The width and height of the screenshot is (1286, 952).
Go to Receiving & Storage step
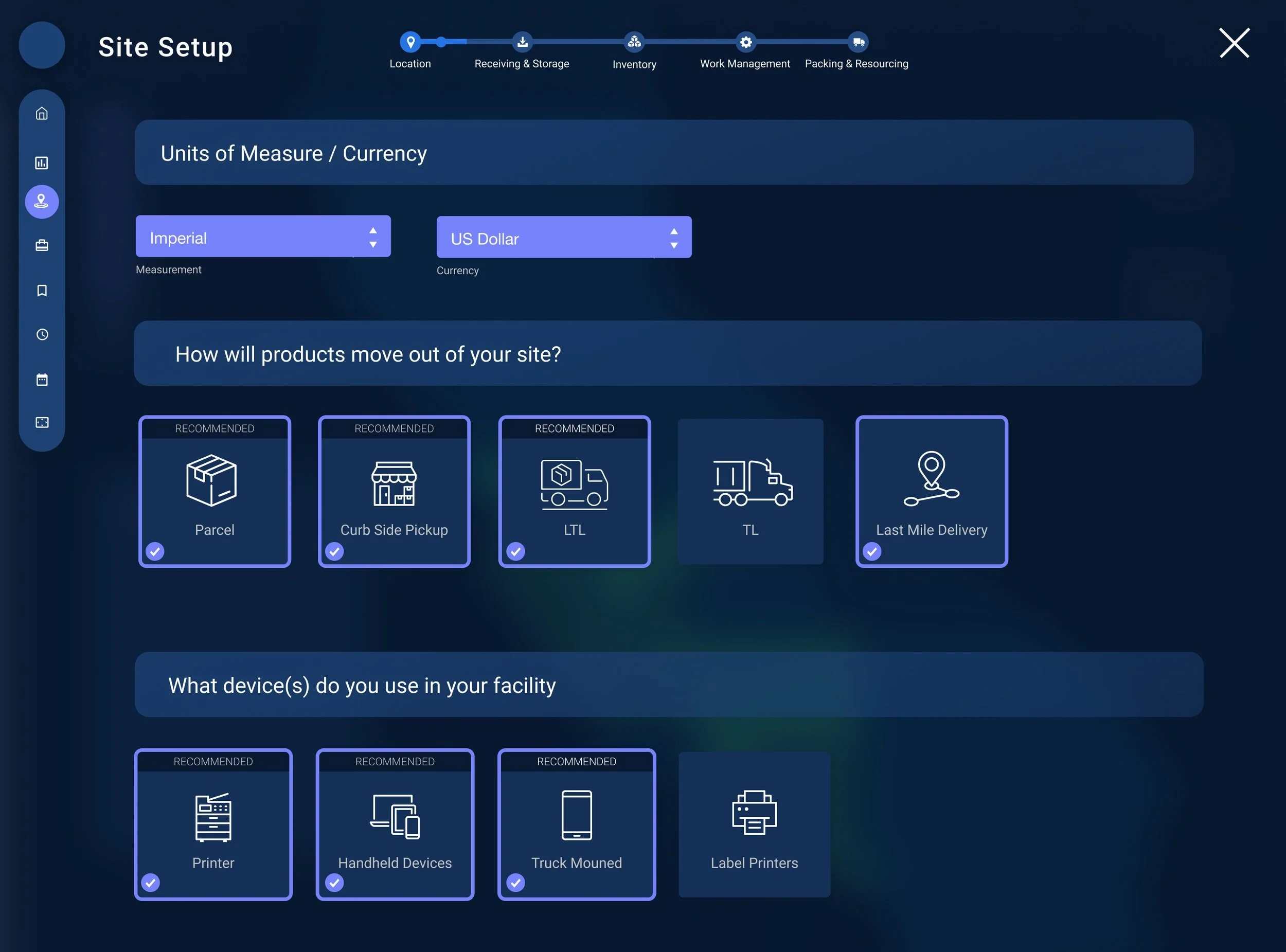pyautogui.click(x=522, y=42)
